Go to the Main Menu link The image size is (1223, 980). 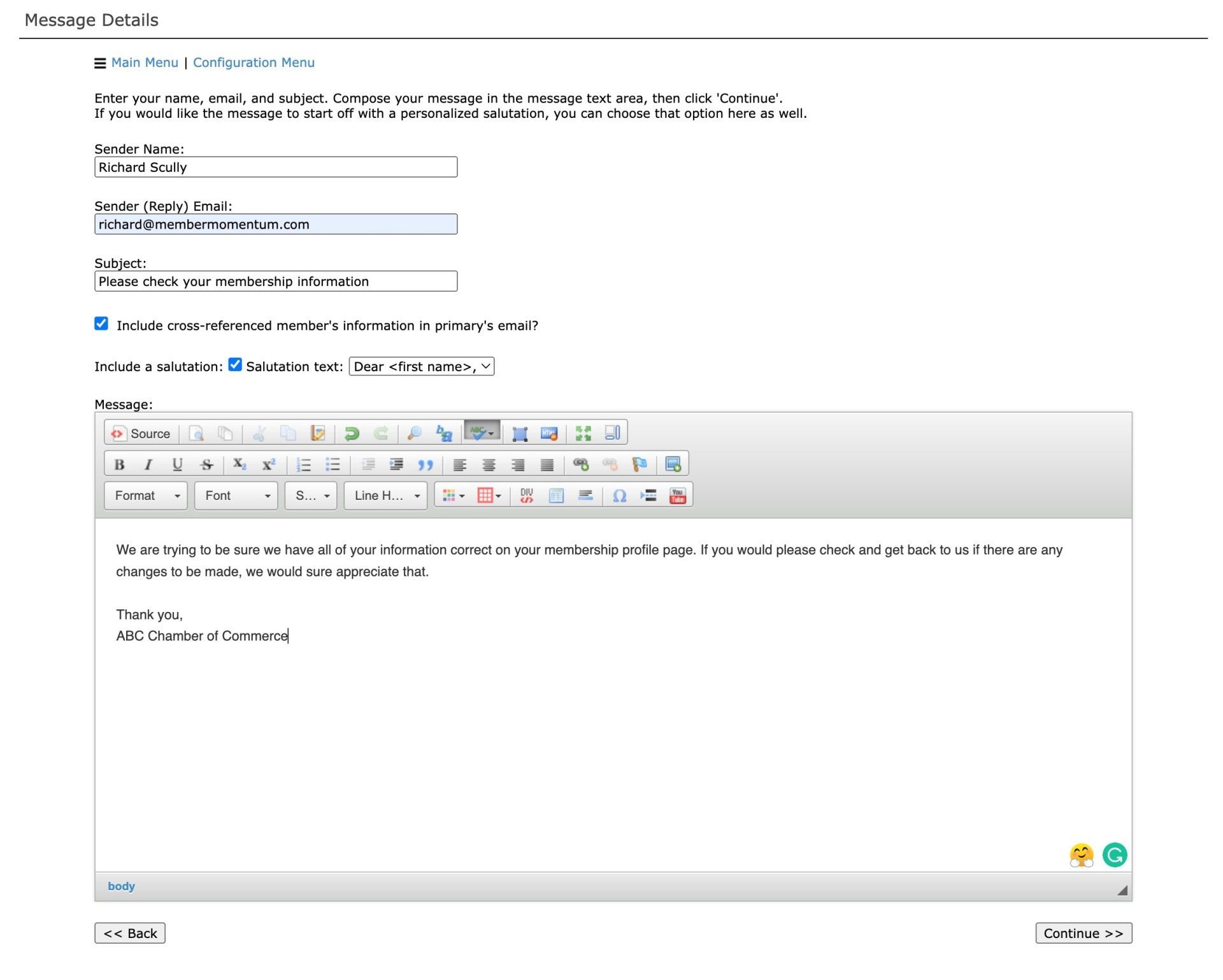pyautogui.click(x=145, y=62)
